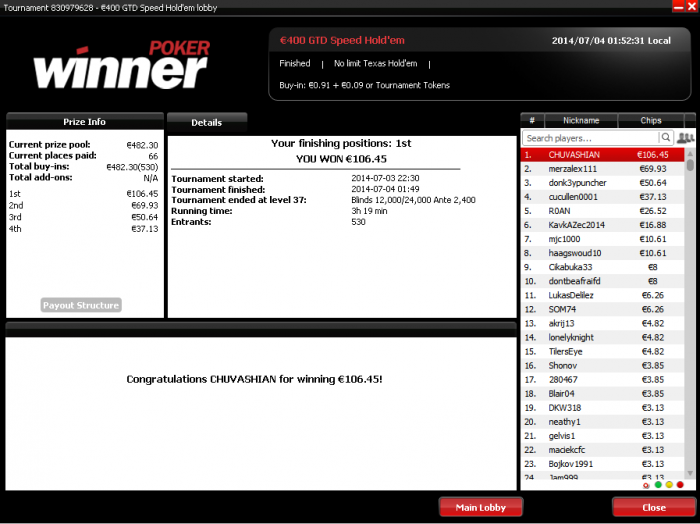Sort players by Chips column header
Viewport: 700px width, 524px height.
click(650, 121)
